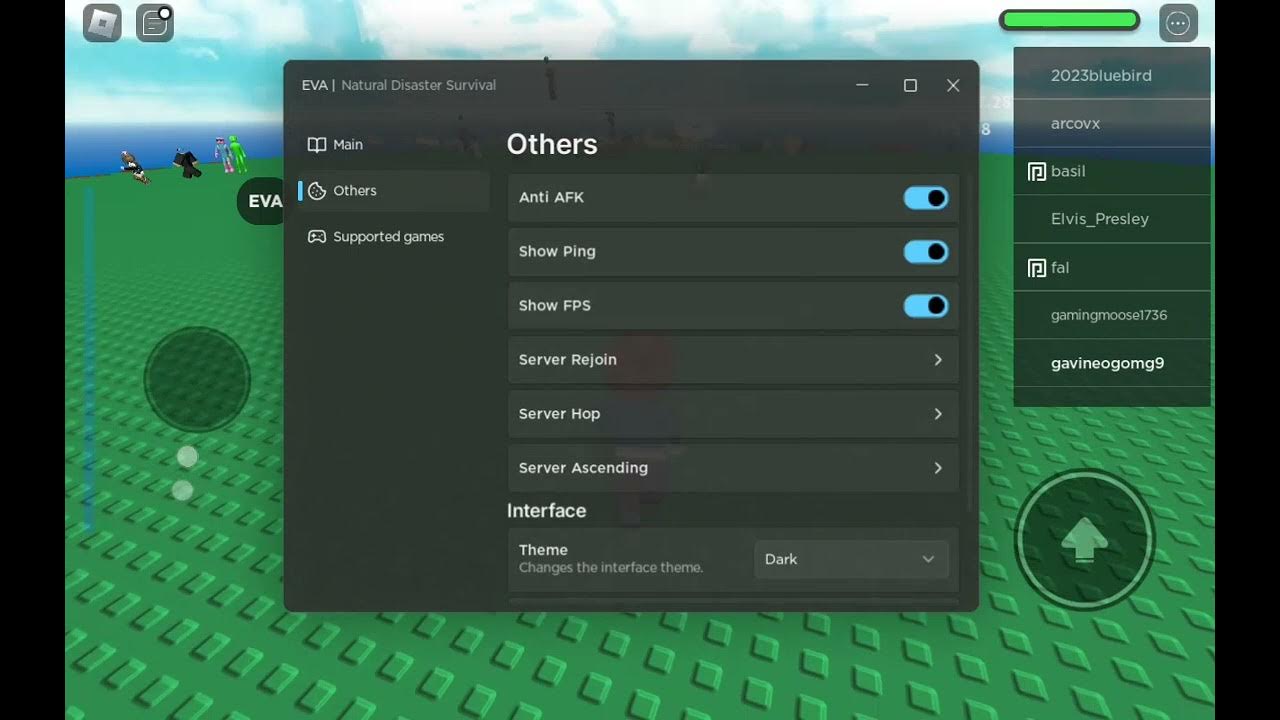
Task: Click the cookie icon beside Others
Action: tap(317, 191)
